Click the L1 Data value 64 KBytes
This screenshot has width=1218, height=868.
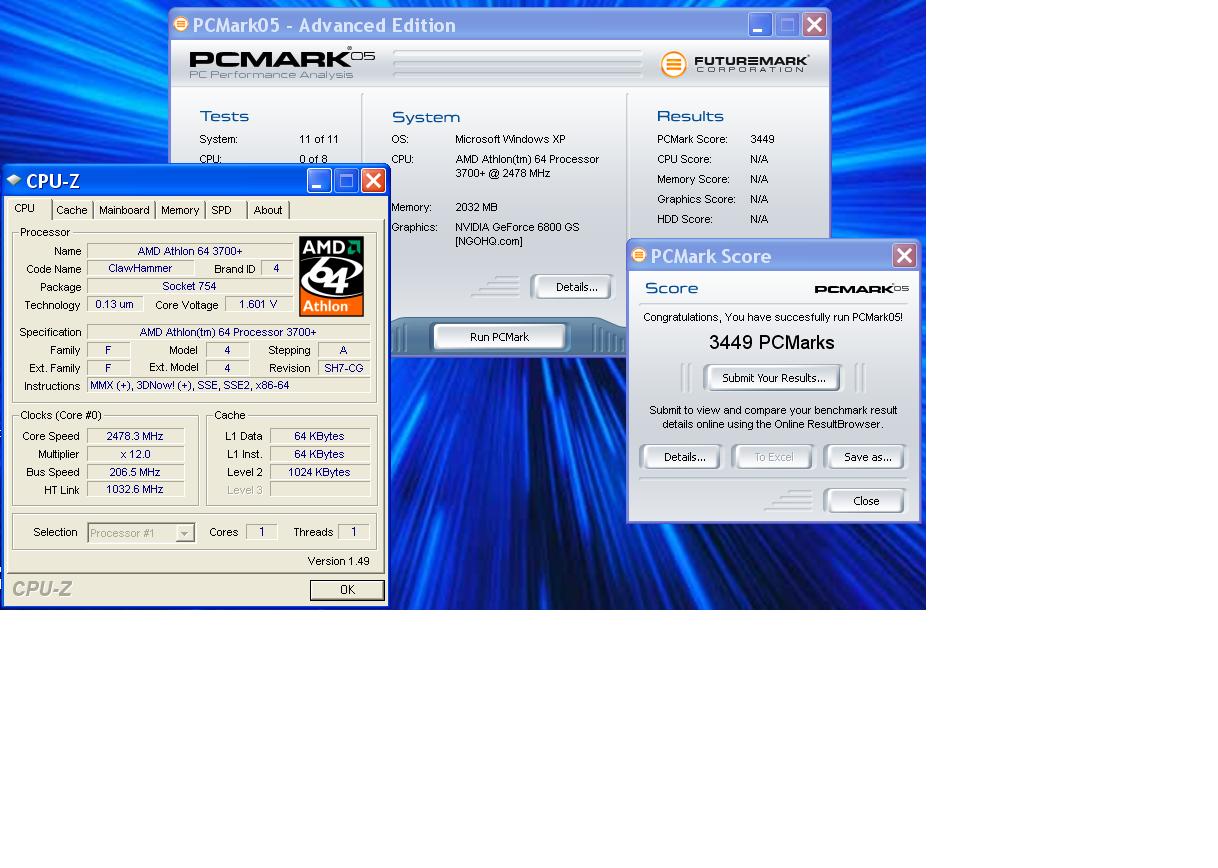point(320,436)
